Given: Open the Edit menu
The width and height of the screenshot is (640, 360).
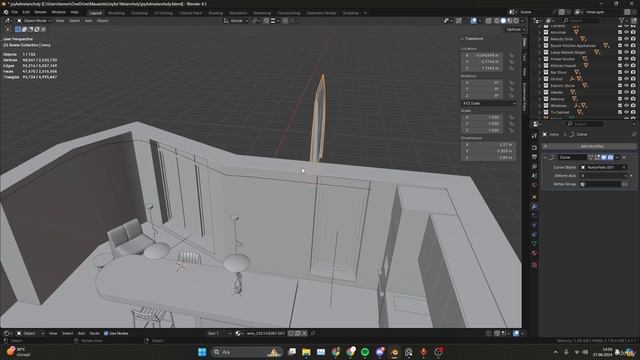Looking at the screenshot, I should coord(26,12).
